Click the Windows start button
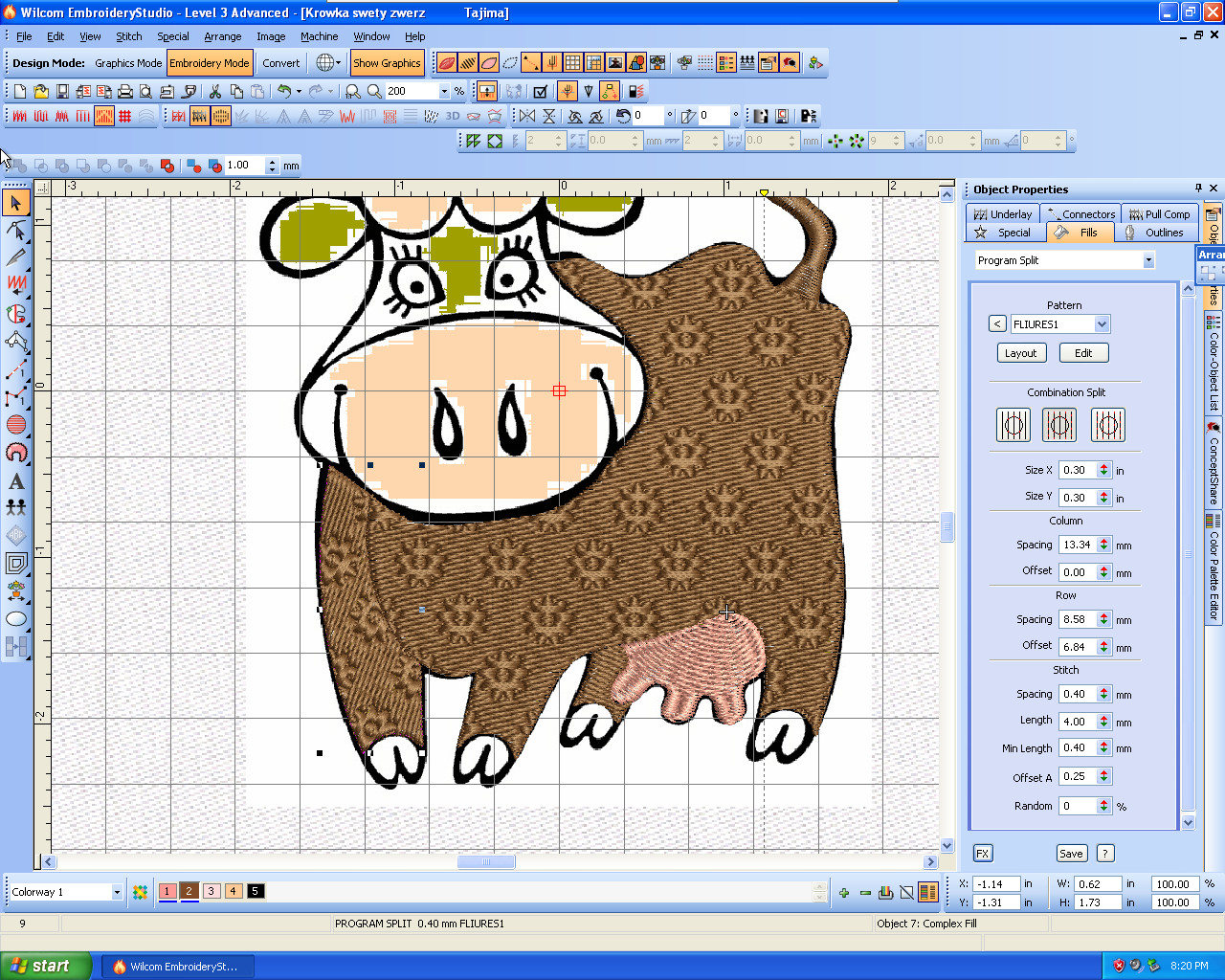 click(x=46, y=966)
